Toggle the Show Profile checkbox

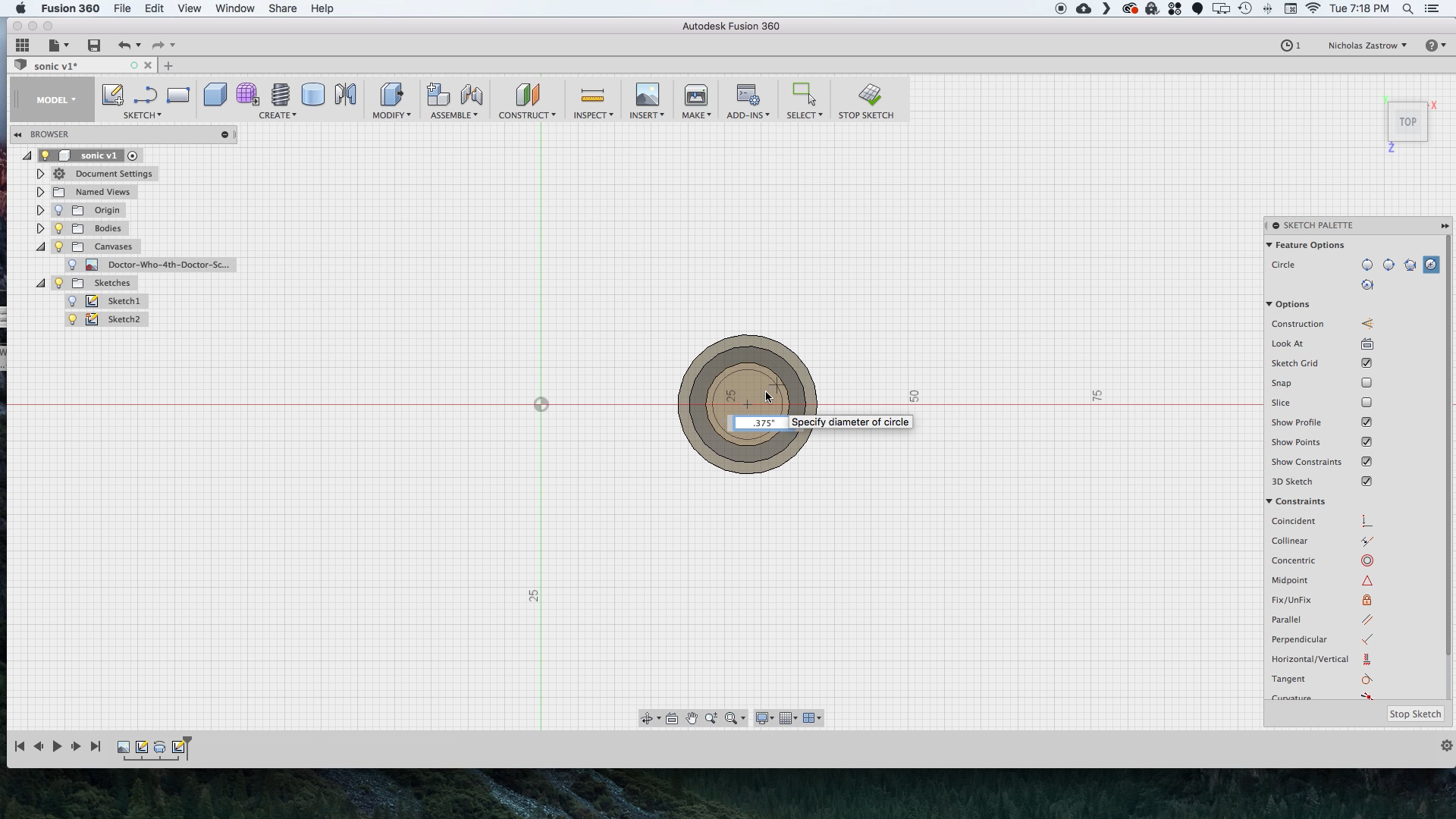coord(1367,422)
